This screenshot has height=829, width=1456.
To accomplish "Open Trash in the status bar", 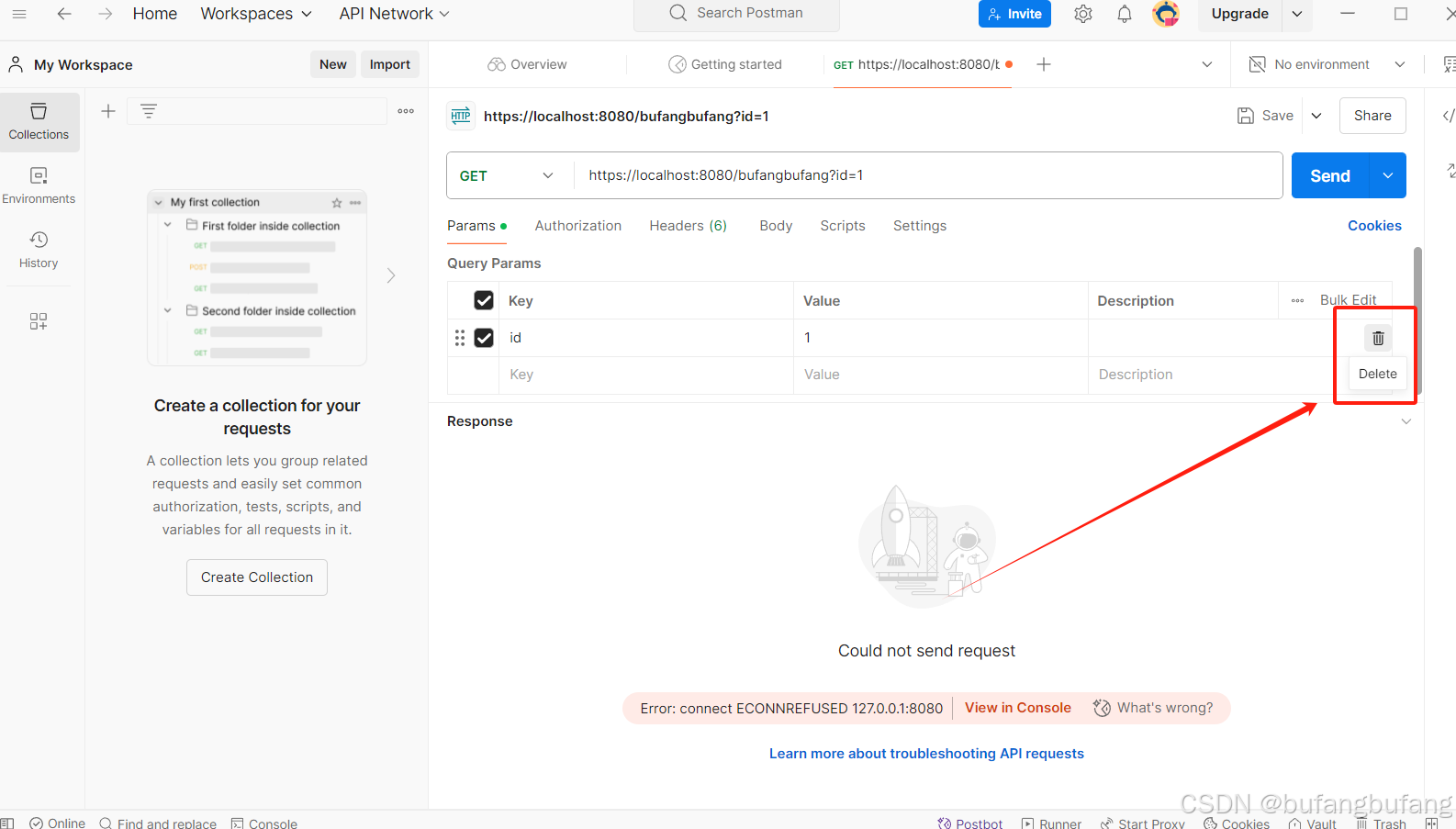I will click(1381, 823).
